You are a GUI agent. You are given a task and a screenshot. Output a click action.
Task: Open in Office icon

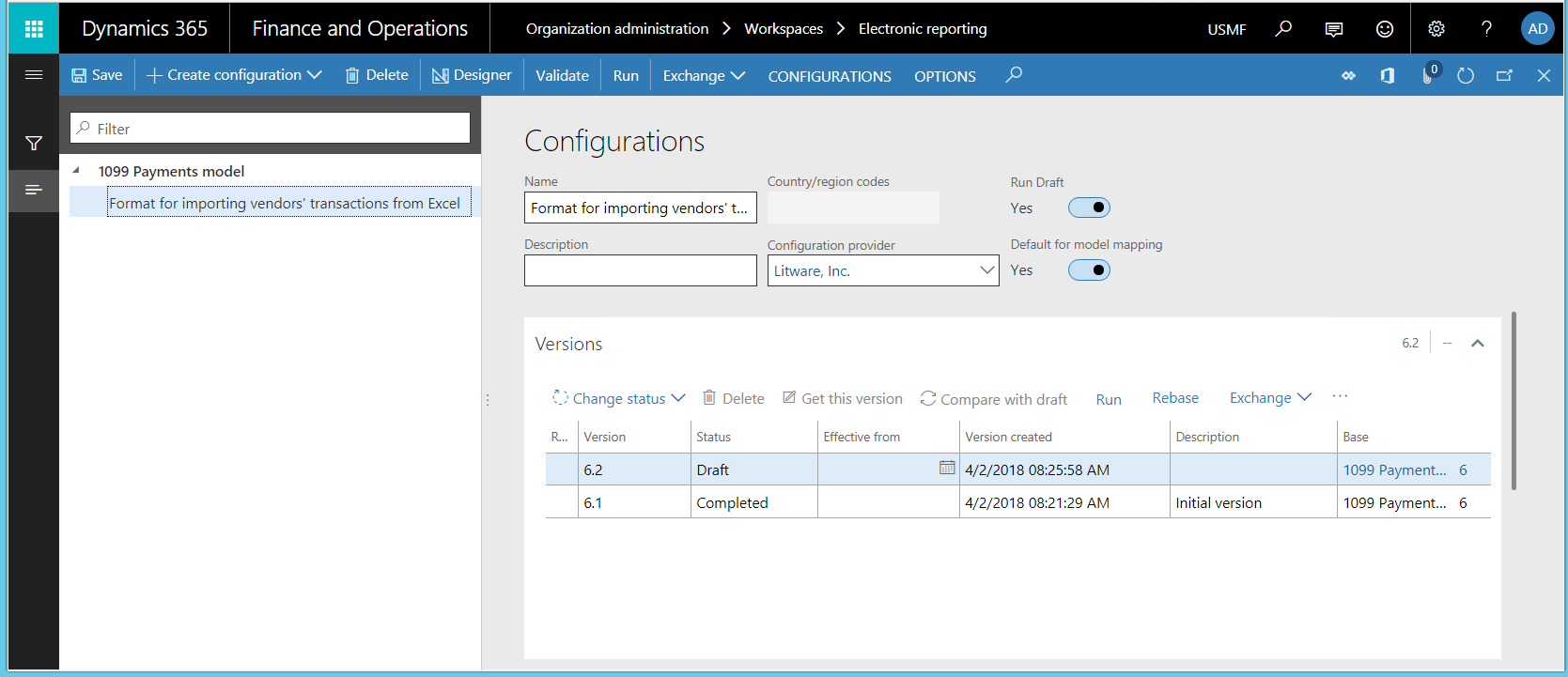1388,76
